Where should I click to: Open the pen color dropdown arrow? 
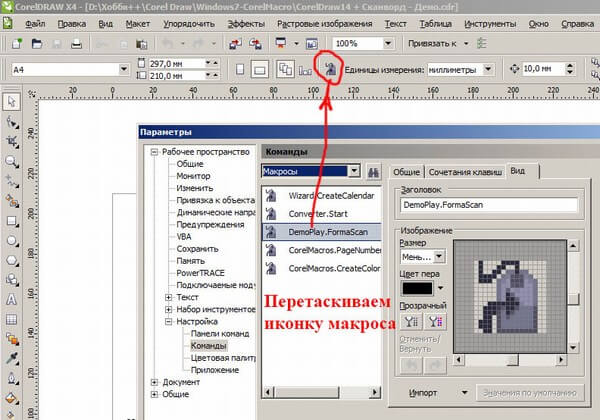tap(440, 288)
